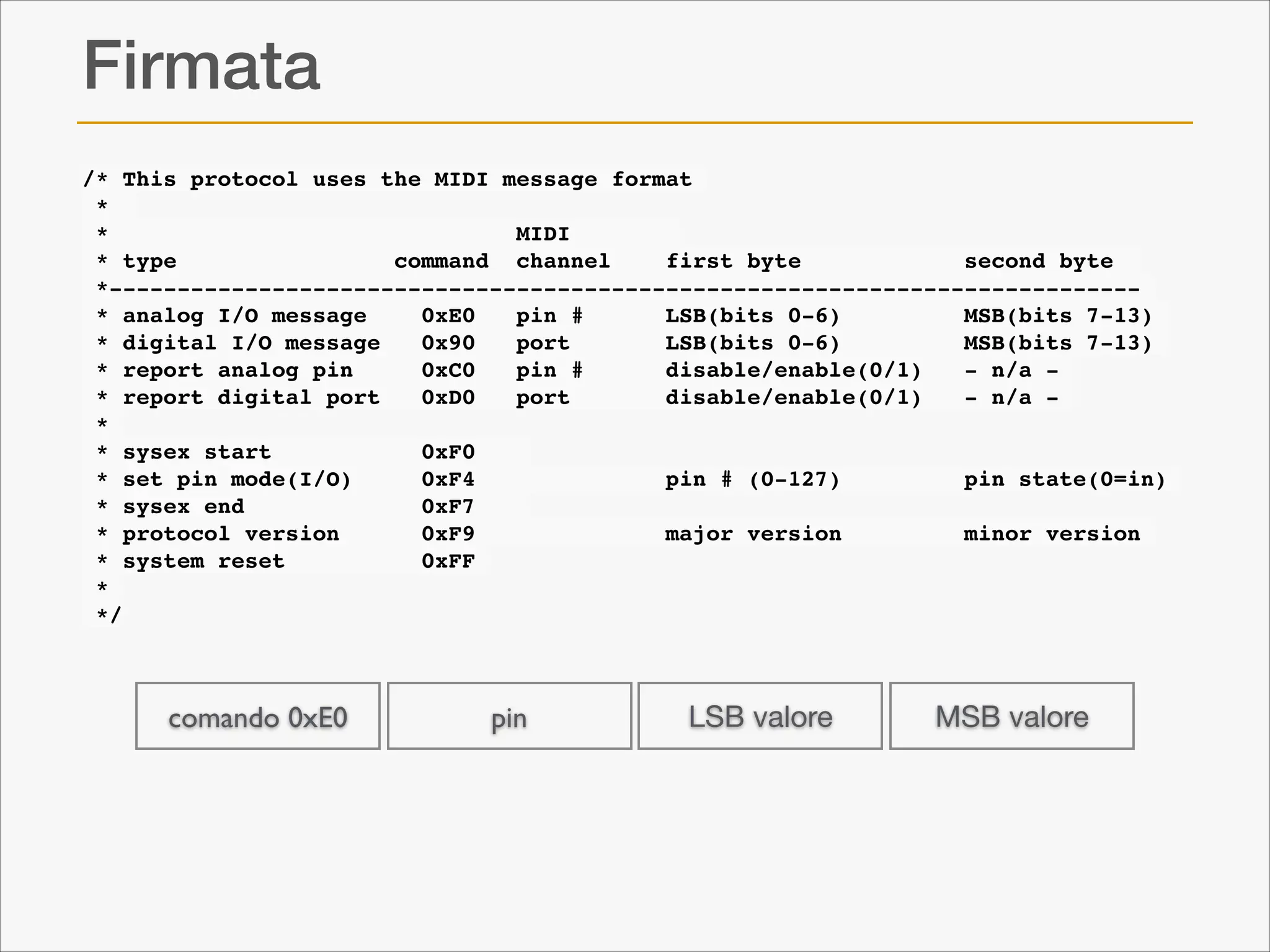Screen dimensions: 1270x952
Task: Click 'minor version' text
Action: point(1052,534)
